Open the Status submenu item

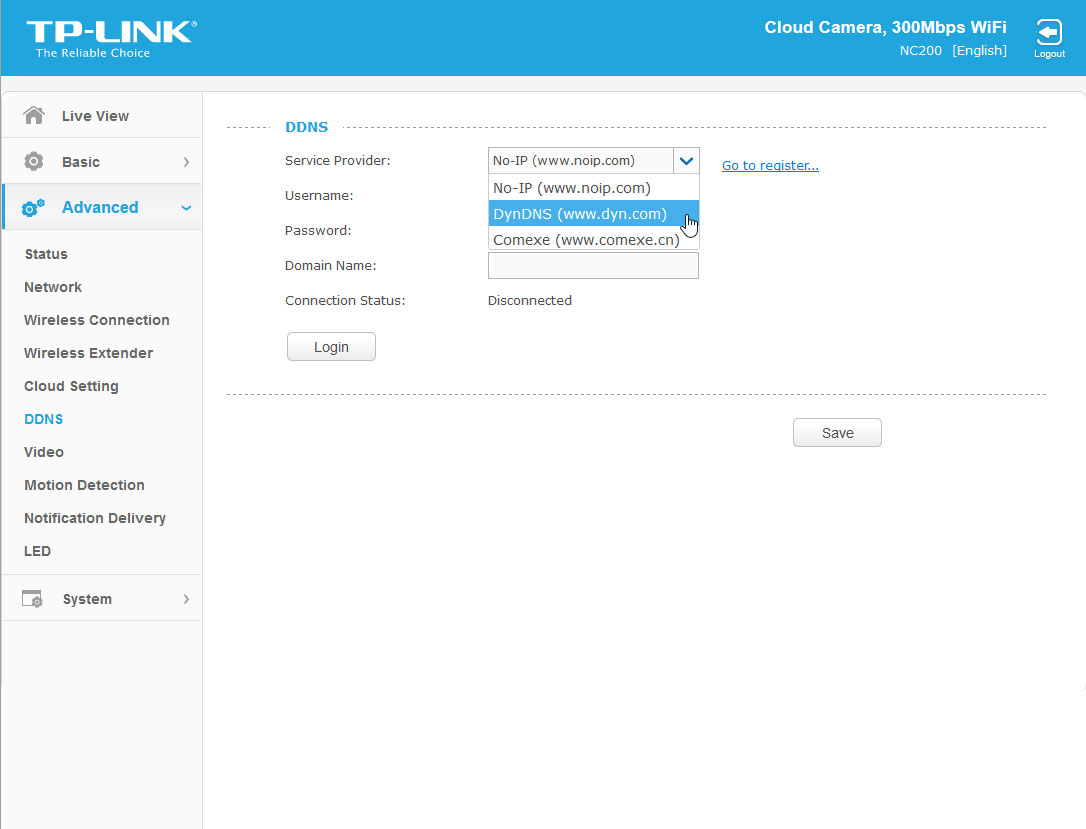click(x=46, y=254)
